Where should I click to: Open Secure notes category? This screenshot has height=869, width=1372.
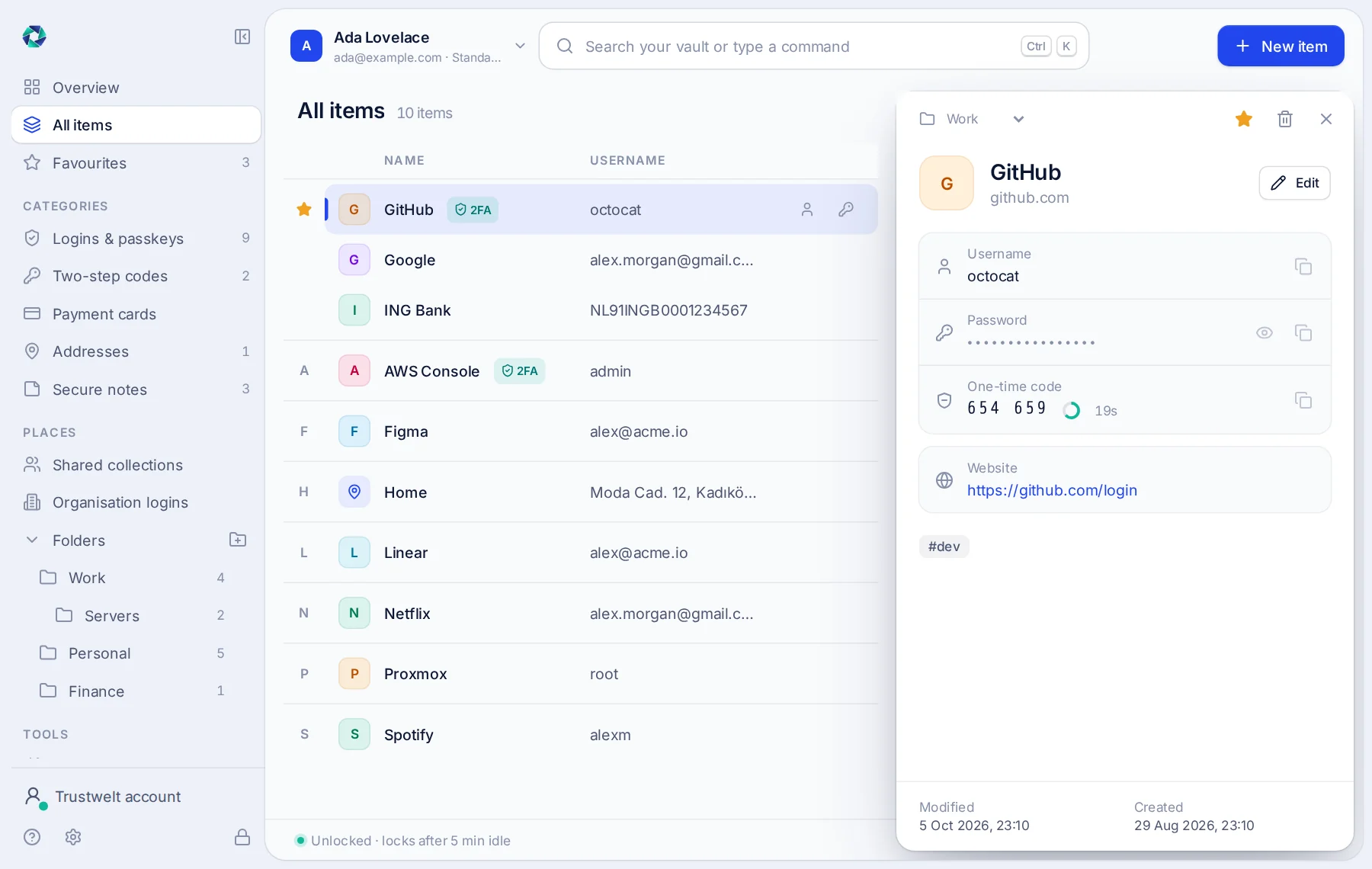click(136, 390)
